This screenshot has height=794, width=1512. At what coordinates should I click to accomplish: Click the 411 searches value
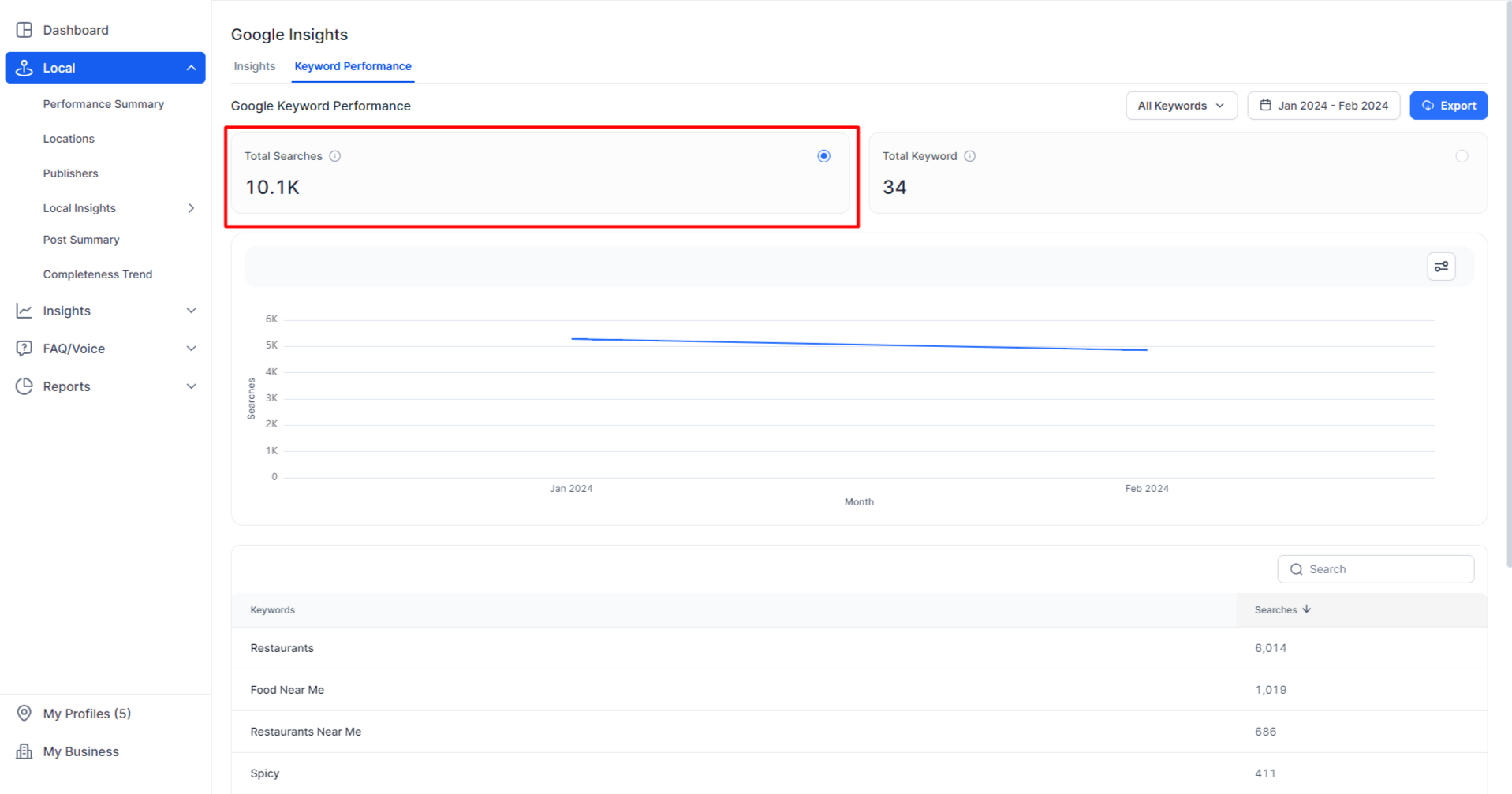[1265, 773]
